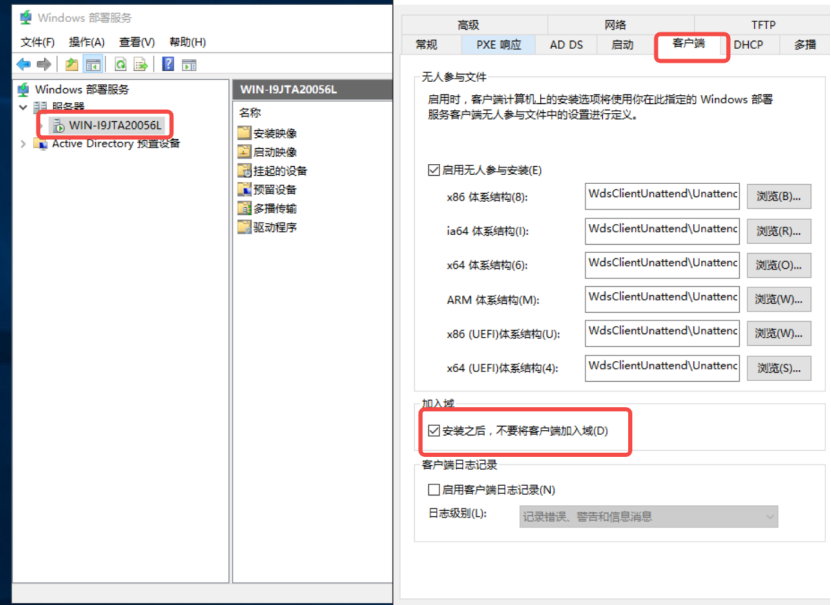The height and width of the screenshot is (605, 831).
Task: Toggle the 启用无人参与安装(E) checkbox
Action: [x=434, y=170]
